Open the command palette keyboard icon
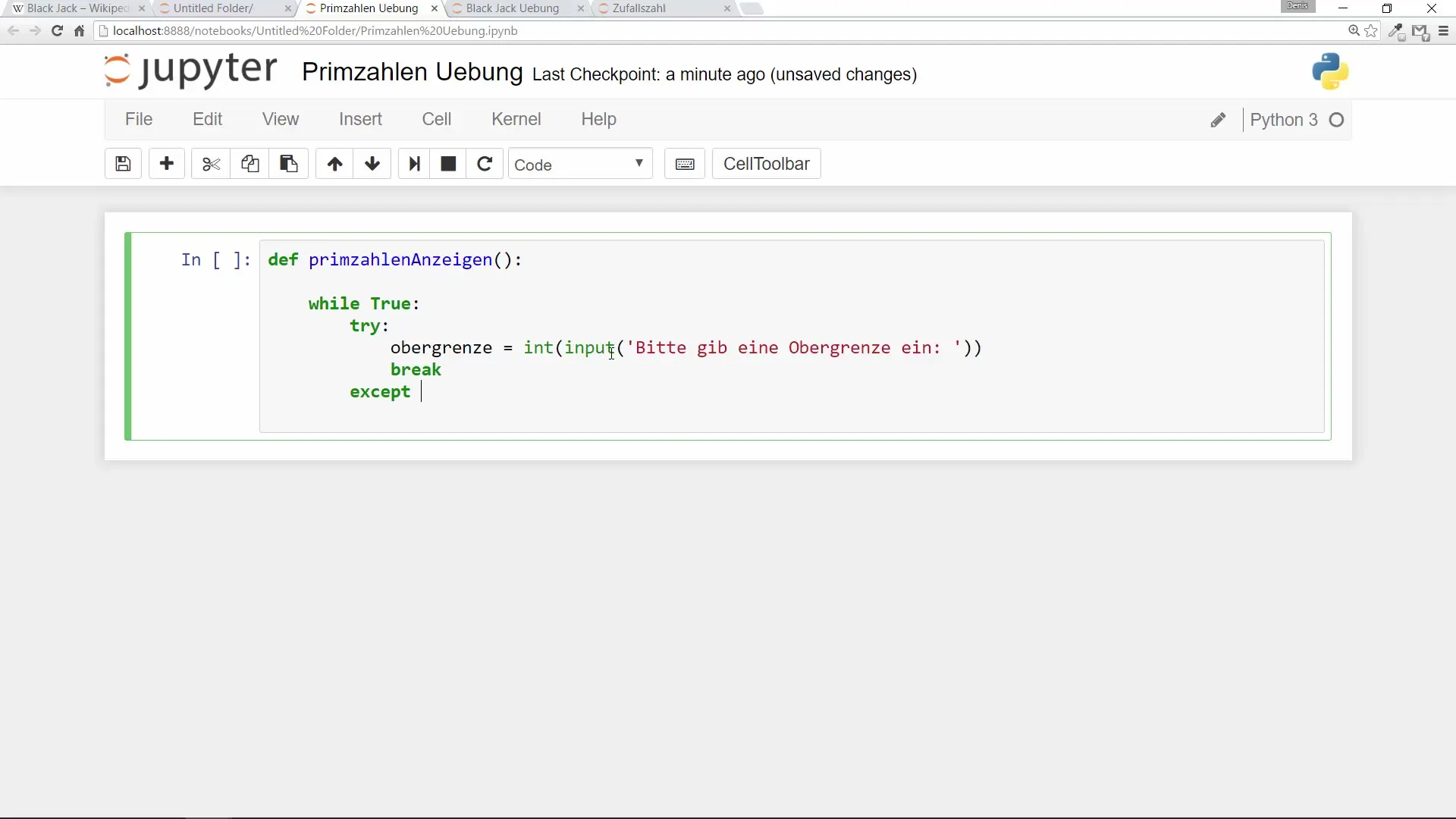This screenshot has width=1456, height=819. [685, 164]
